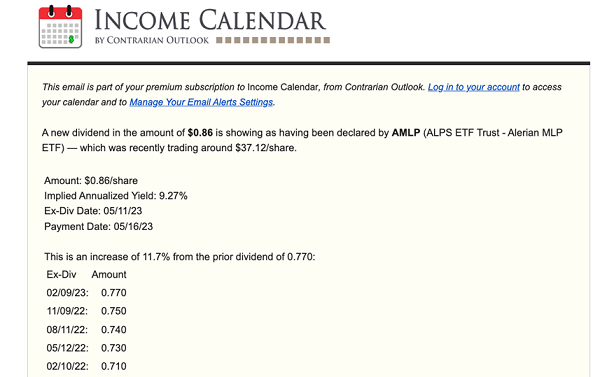Image resolution: width=600 pixels, height=377 pixels.
Task: Select the 02/10/22 dividend row
Action: click(86, 366)
